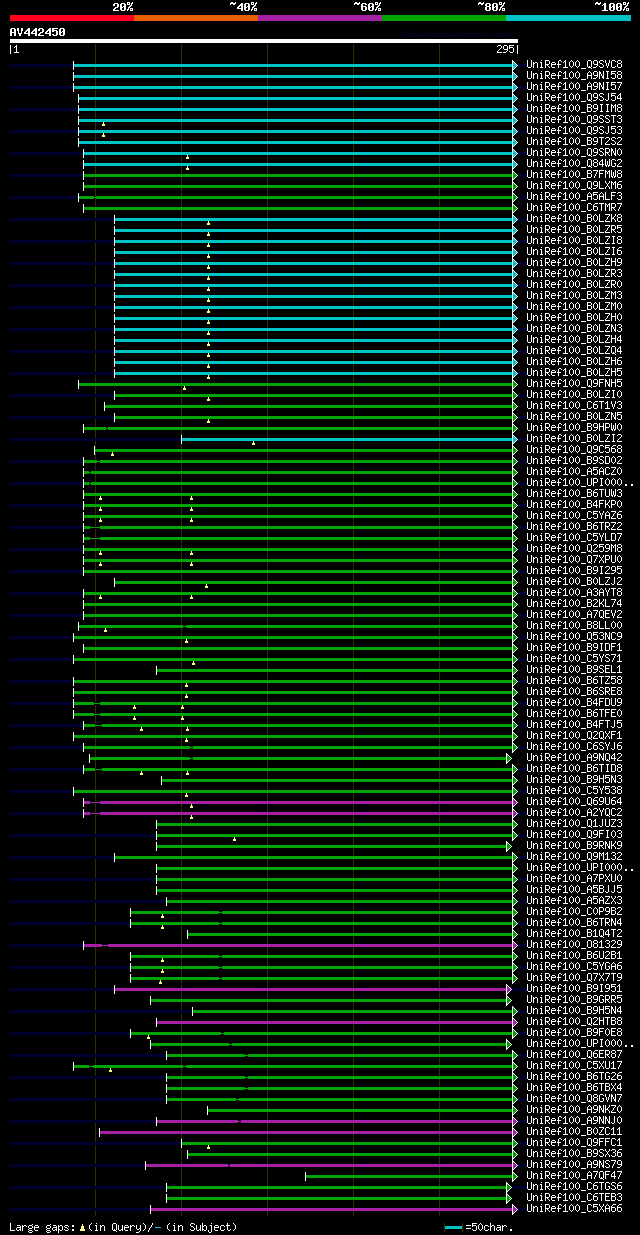Image resolution: width=640 pixels, height=1235 pixels.
Task: Select the UniRef100_B9RNK9 label
Action: 574,845
